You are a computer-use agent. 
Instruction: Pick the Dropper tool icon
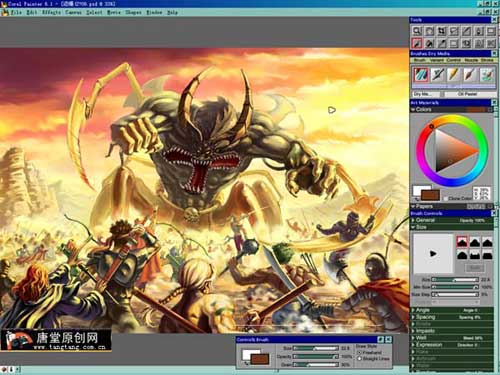441,43
